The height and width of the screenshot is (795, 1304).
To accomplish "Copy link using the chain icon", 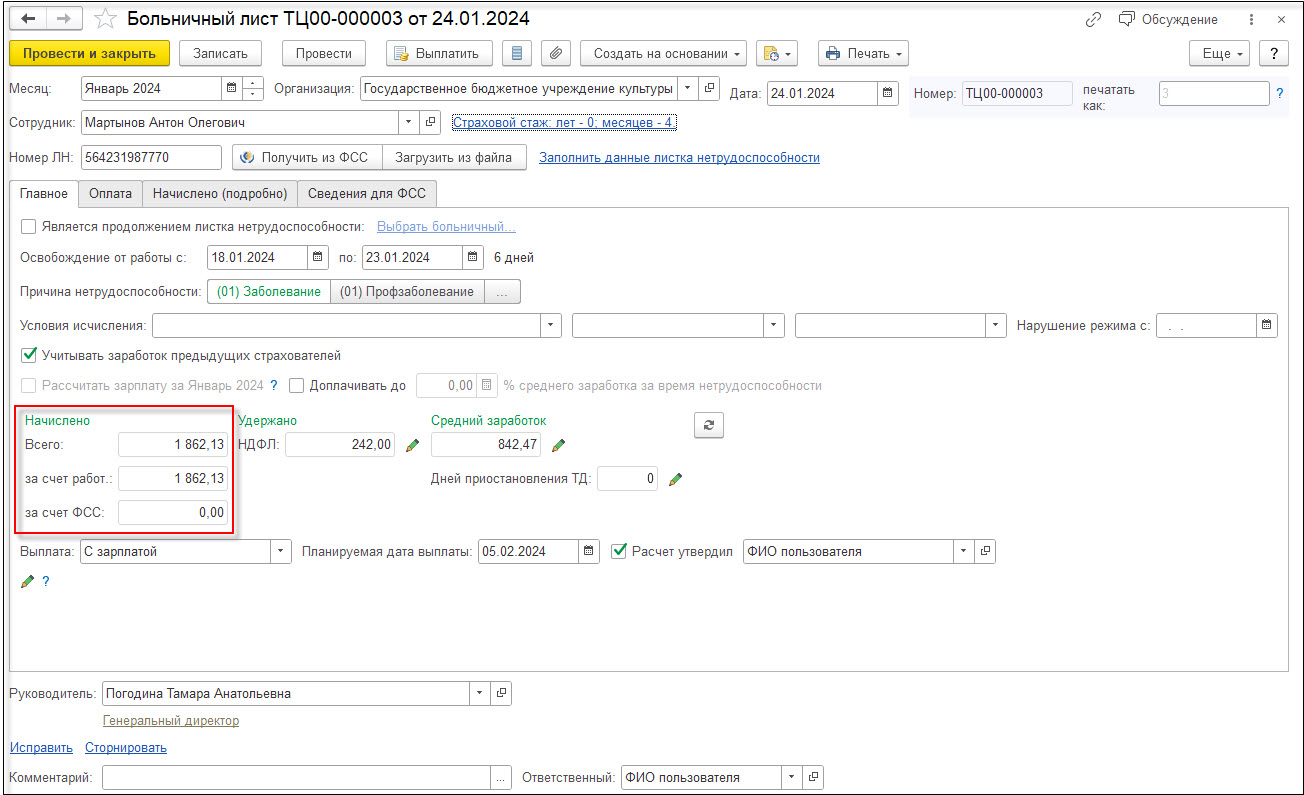I will click(1093, 20).
